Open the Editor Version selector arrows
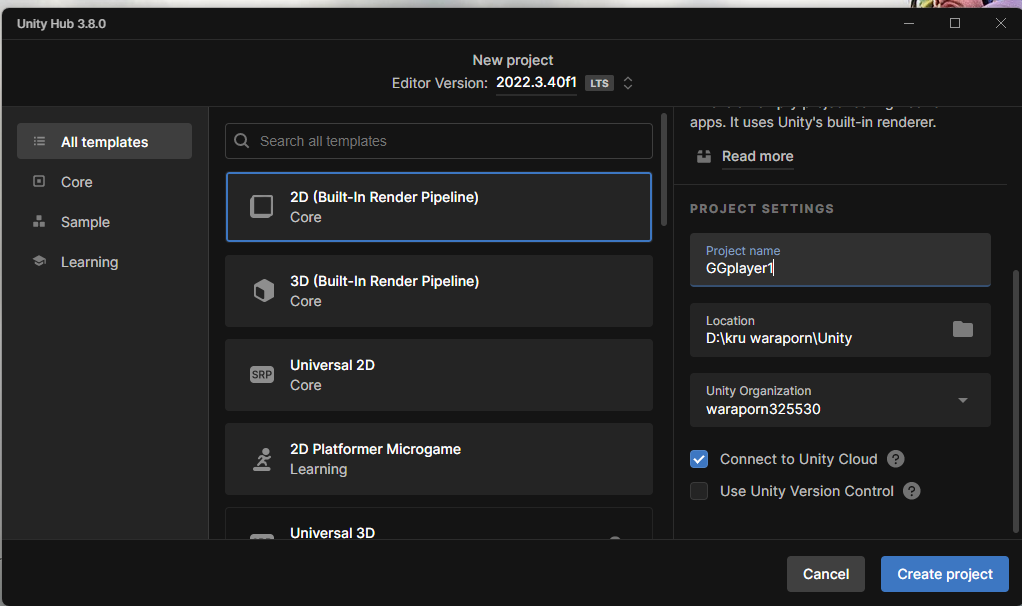1022x606 pixels. point(628,83)
